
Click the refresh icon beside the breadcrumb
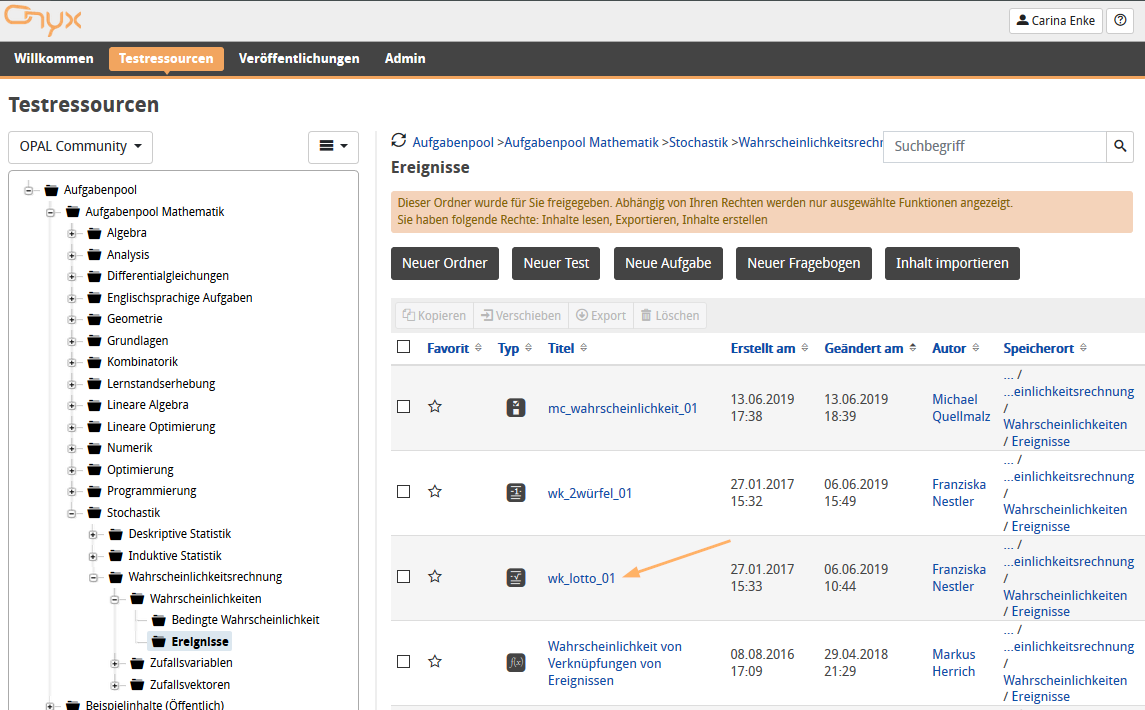(x=399, y=142)
